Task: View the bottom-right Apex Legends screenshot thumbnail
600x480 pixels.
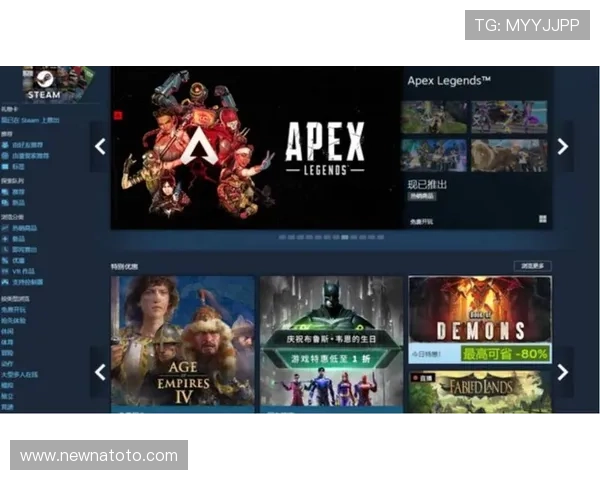Action: pos(509,155)
